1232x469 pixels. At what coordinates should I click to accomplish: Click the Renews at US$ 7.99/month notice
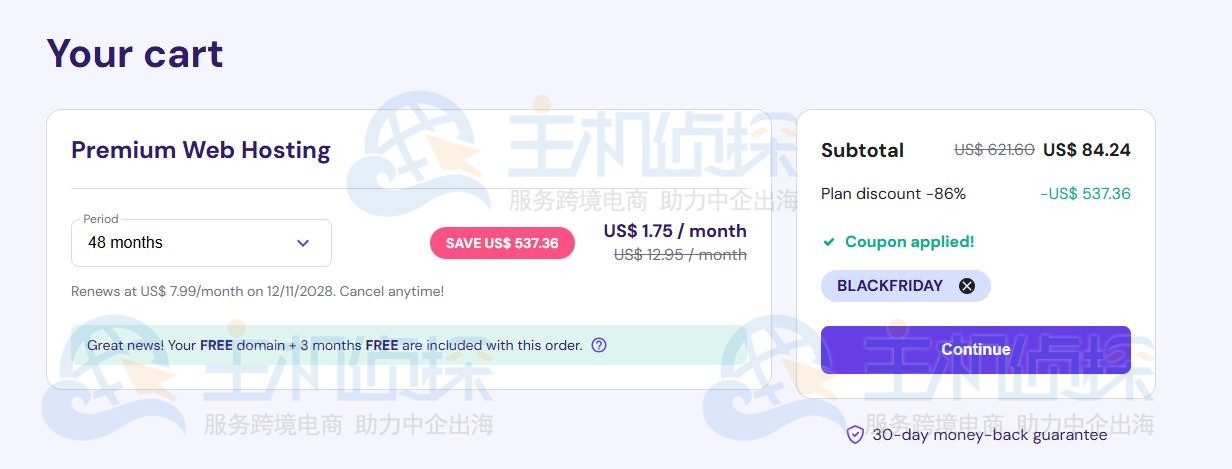[x=257, y=291]
